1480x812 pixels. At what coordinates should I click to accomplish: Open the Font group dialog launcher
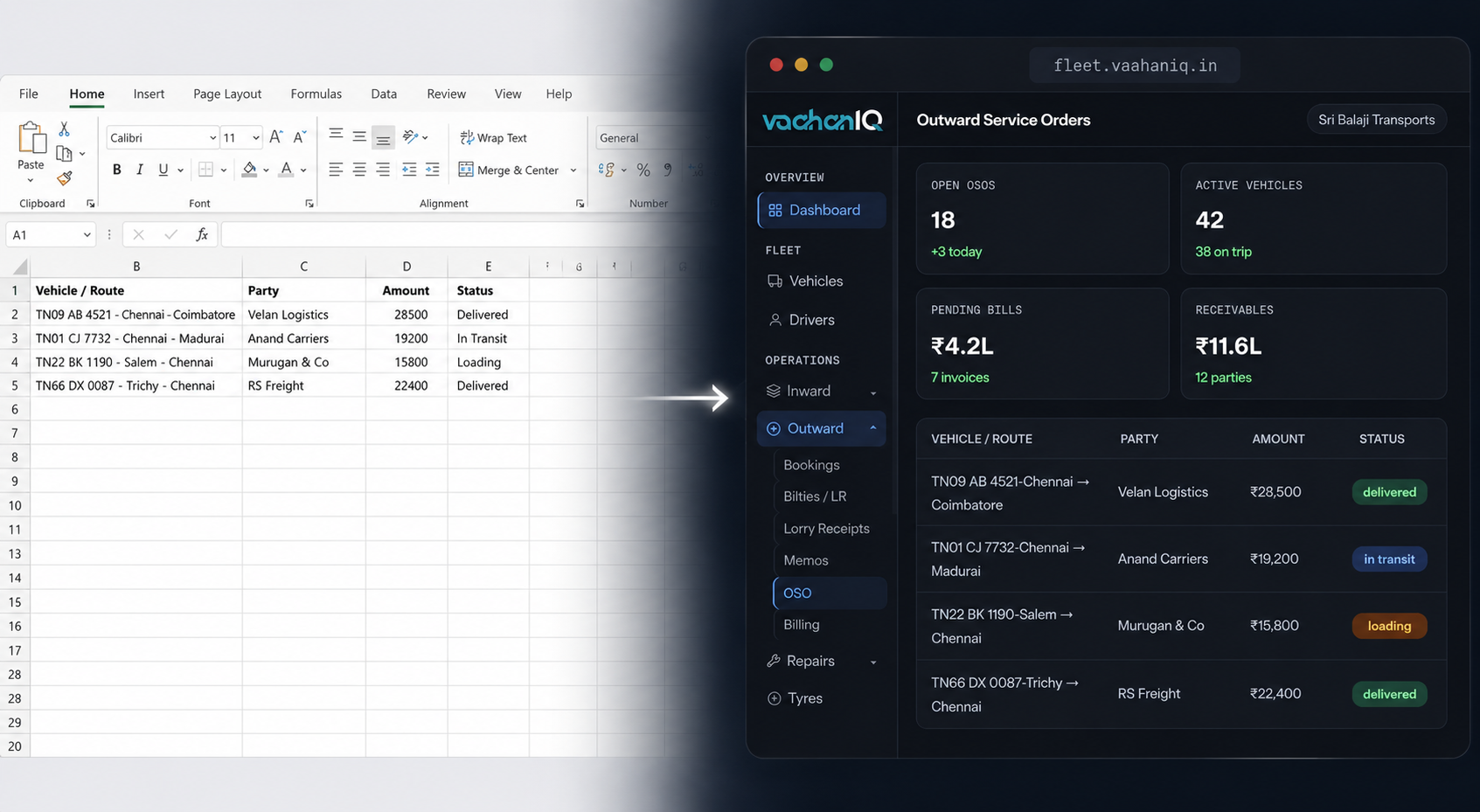pyautogui.click(x=309, y=204)
